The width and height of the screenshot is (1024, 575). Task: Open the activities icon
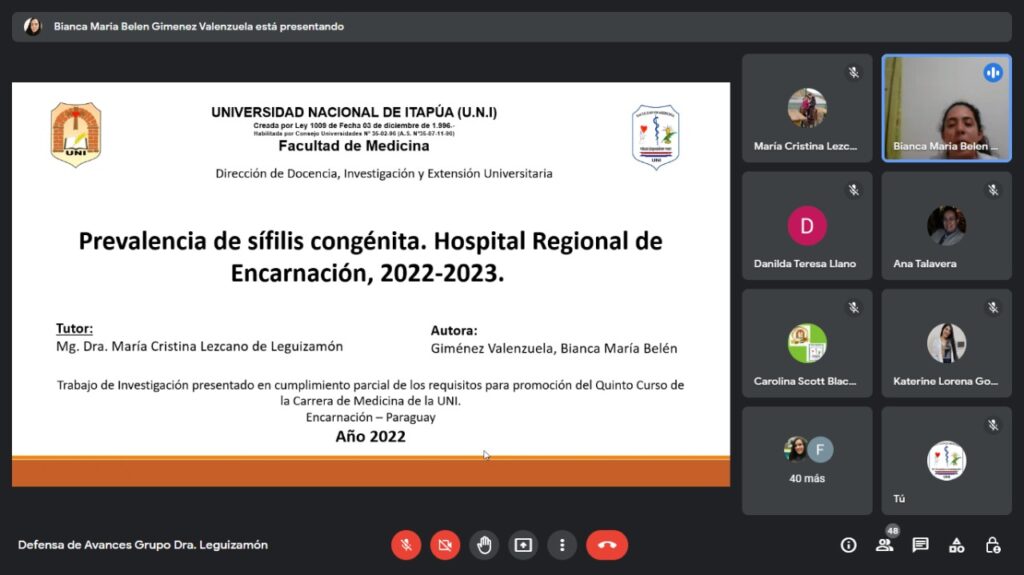956,545
